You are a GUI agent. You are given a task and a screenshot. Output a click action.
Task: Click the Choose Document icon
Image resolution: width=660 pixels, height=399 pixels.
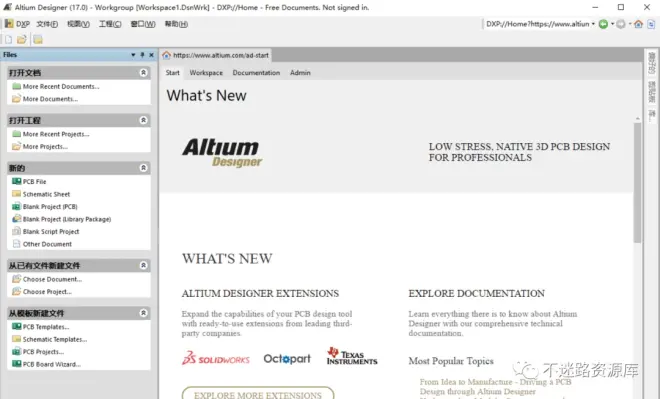point(16,279)
